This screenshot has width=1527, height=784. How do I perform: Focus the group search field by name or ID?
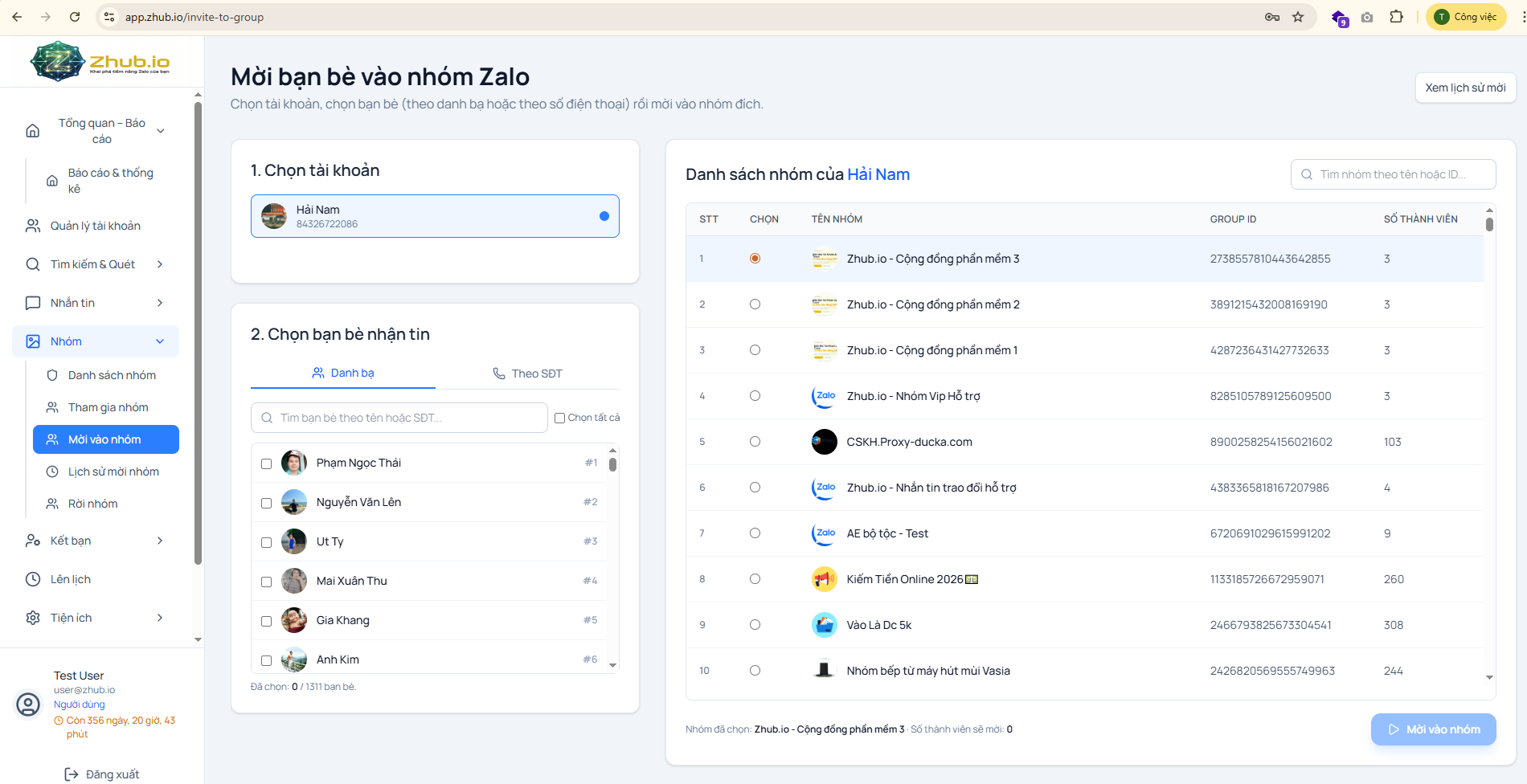point(1398,174)
